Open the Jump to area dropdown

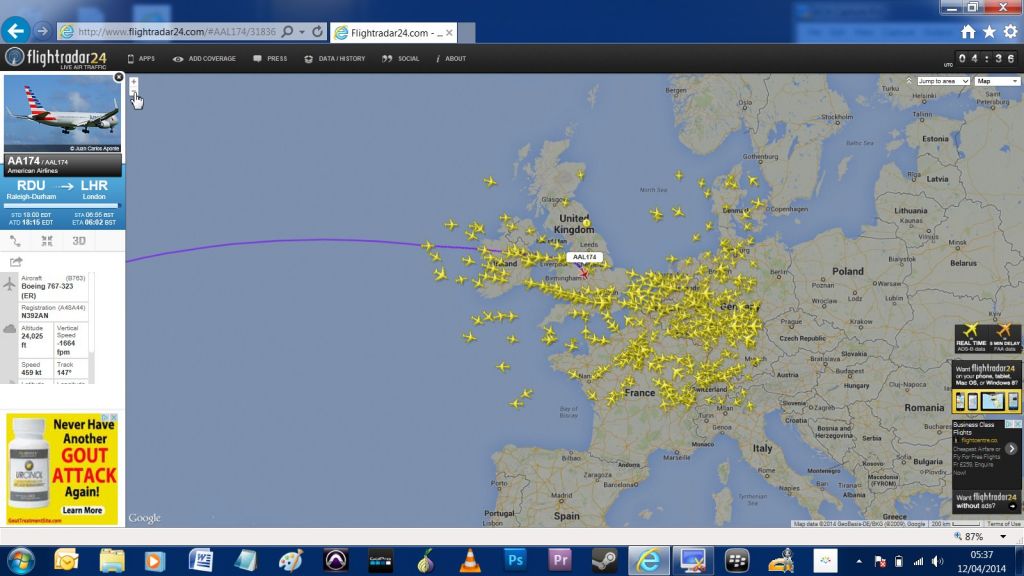pos(943,81)
